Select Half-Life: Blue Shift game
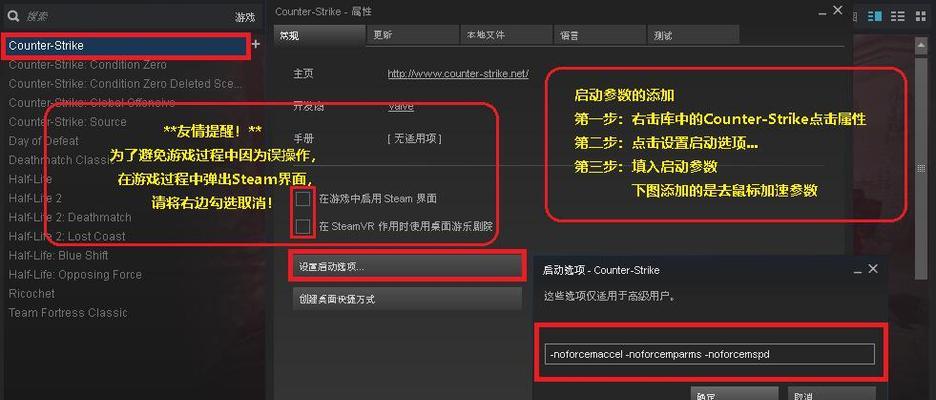Image resolution: width=936 pixels, height=400 pixels. click(x=58, y=256)
